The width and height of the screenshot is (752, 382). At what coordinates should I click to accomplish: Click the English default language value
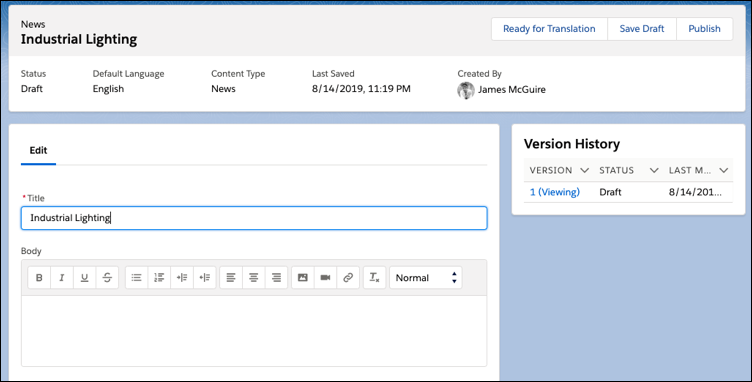(108, 89)
